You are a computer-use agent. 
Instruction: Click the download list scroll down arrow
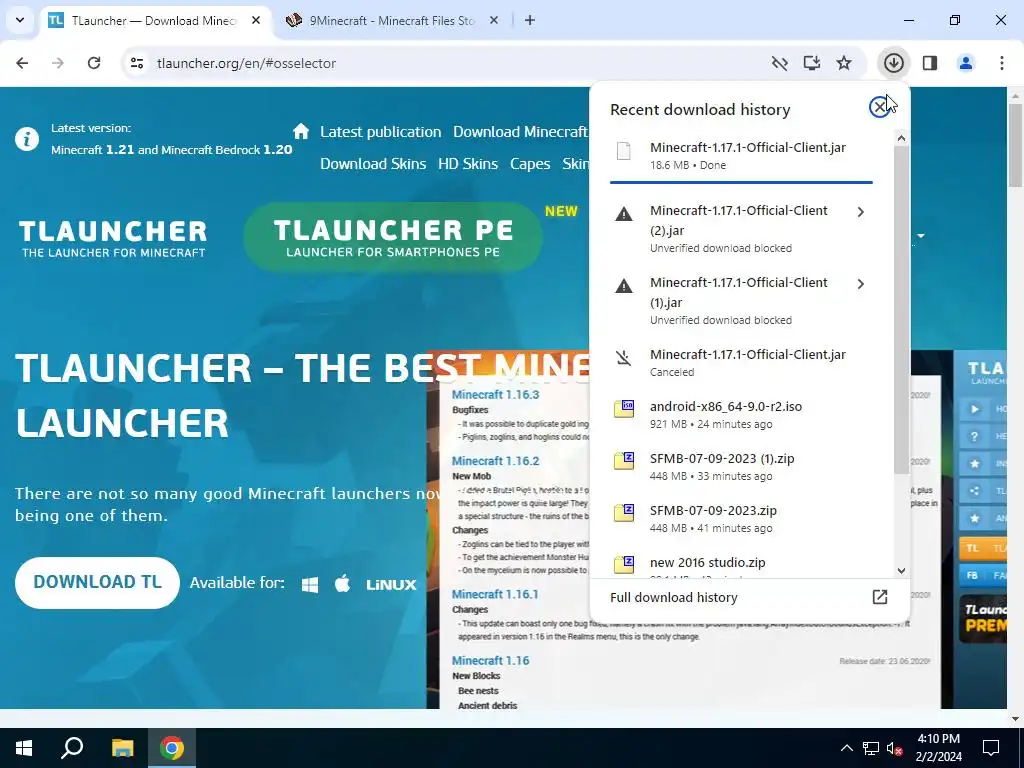(x=901, y=571)
